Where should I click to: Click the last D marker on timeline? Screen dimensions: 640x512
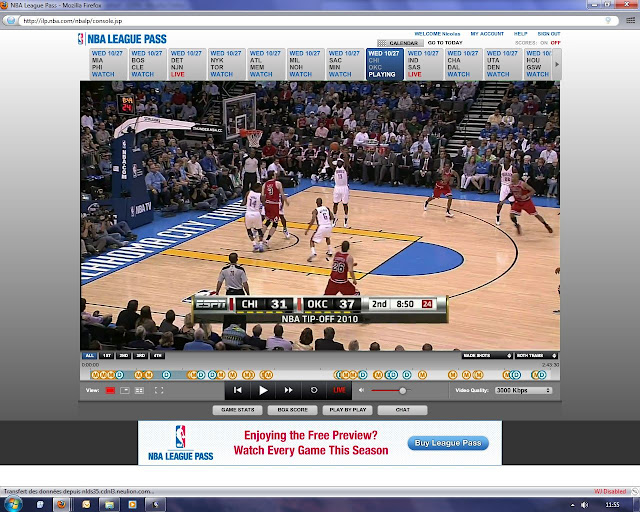pyautogui.click(x=542, y=375)
